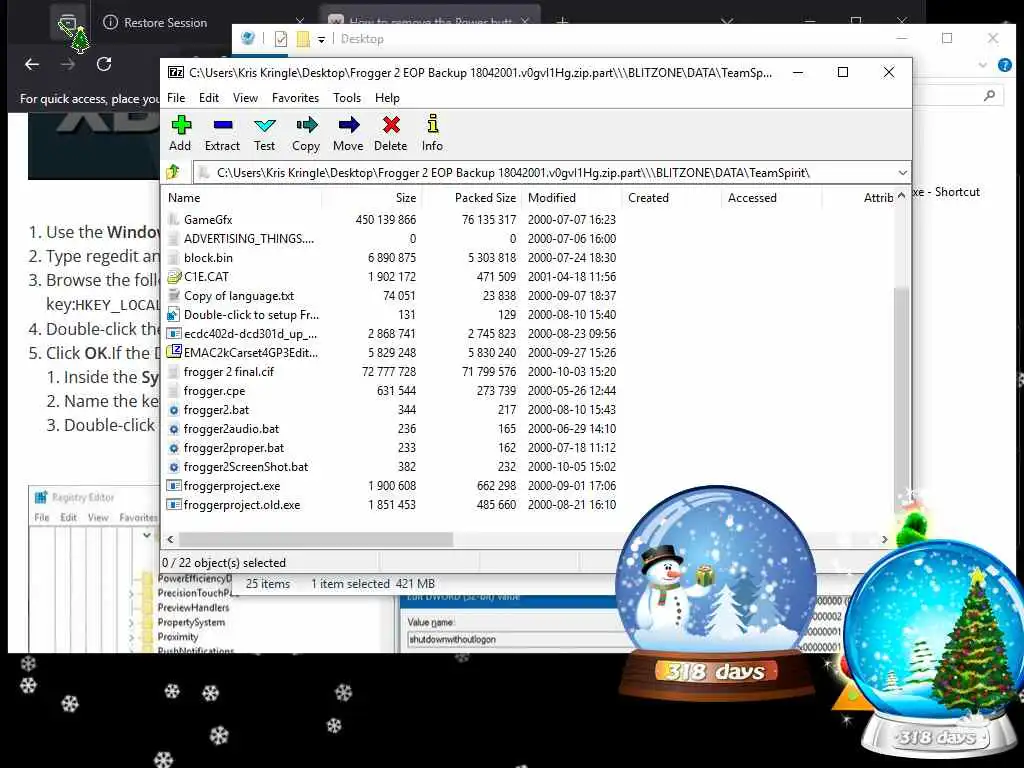Open the Favorites menu
Image resolution: width=1024 pixels, height=768 pixels.
pyautogui.click(x=295, y=98)
